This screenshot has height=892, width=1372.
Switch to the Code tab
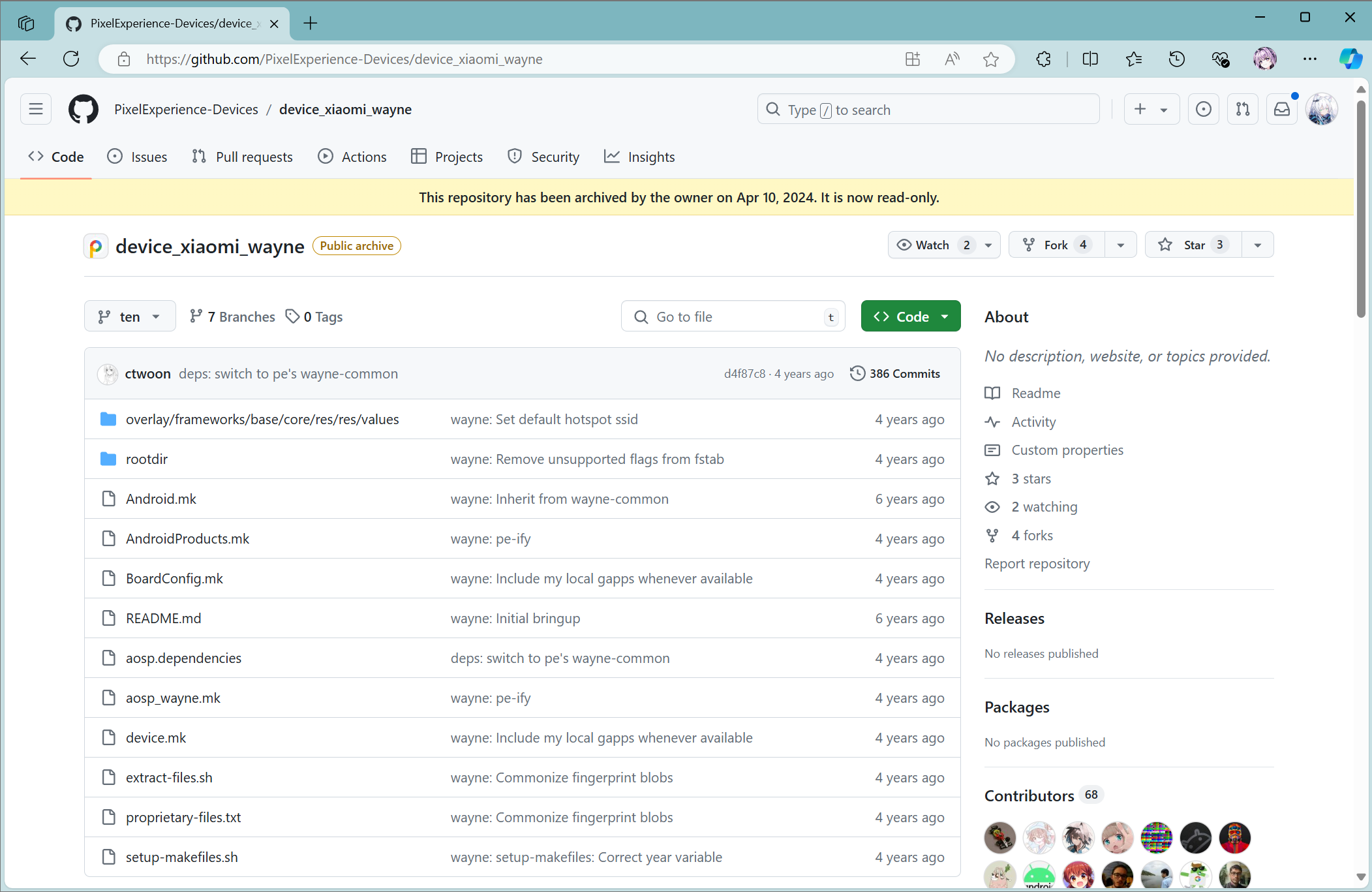click(x=56, y=157)
